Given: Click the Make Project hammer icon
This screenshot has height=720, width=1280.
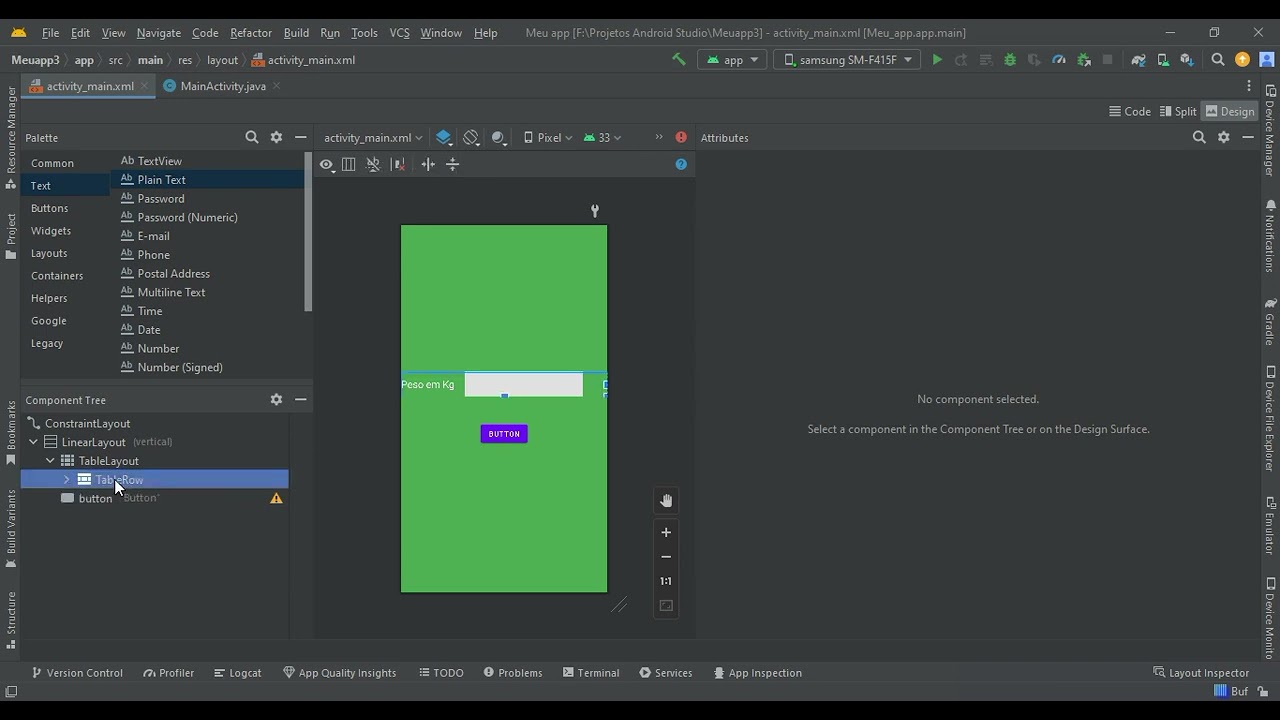Looking at the screenshot, I should click(679, 60).
